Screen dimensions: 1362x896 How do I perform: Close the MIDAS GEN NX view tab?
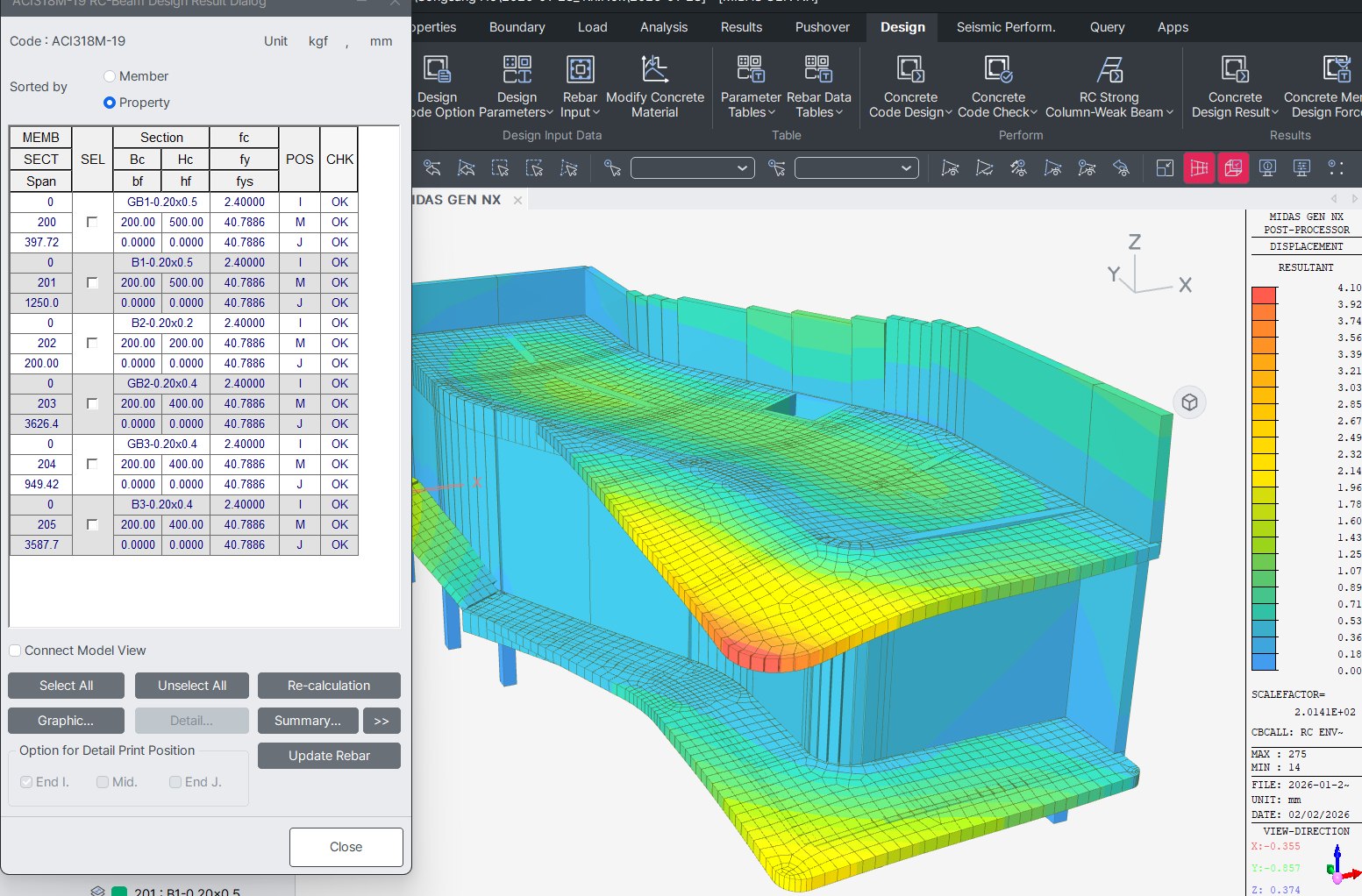[x=517, y=200]
